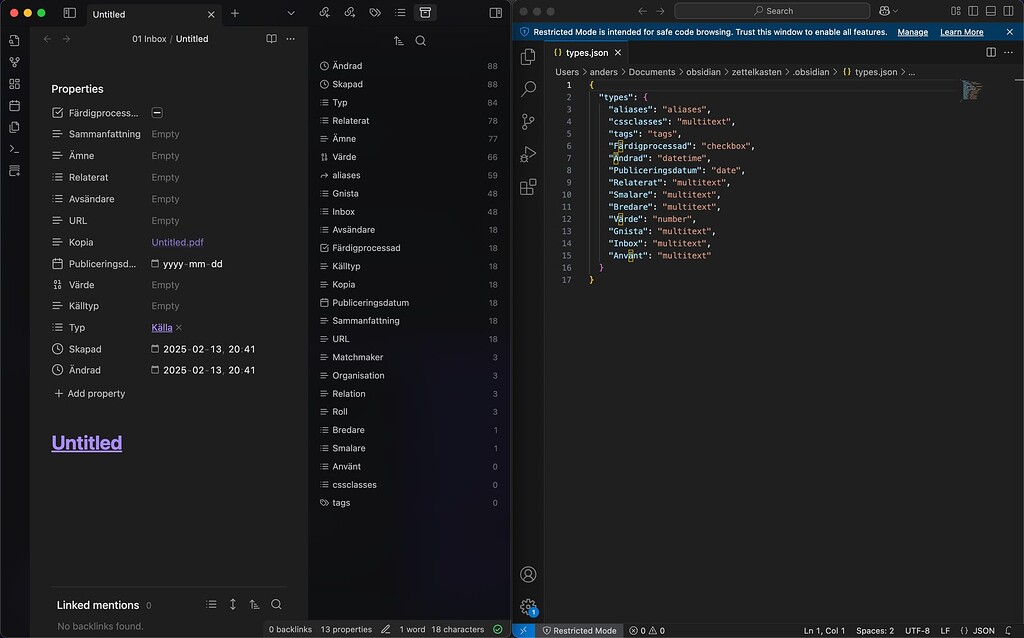Image resolution: width=1024 pixels, height=638 pixels.
Task: Change sort order of the properties list
Action: point(398,40)
